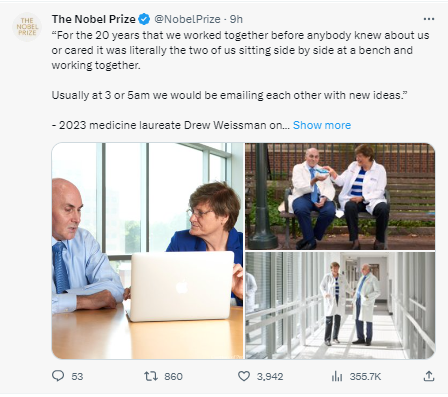Image resolution: width=448 pixels, height=397 pixels.
Task: Visit the @NobelPrize handle link
Action: coord(187,19)
